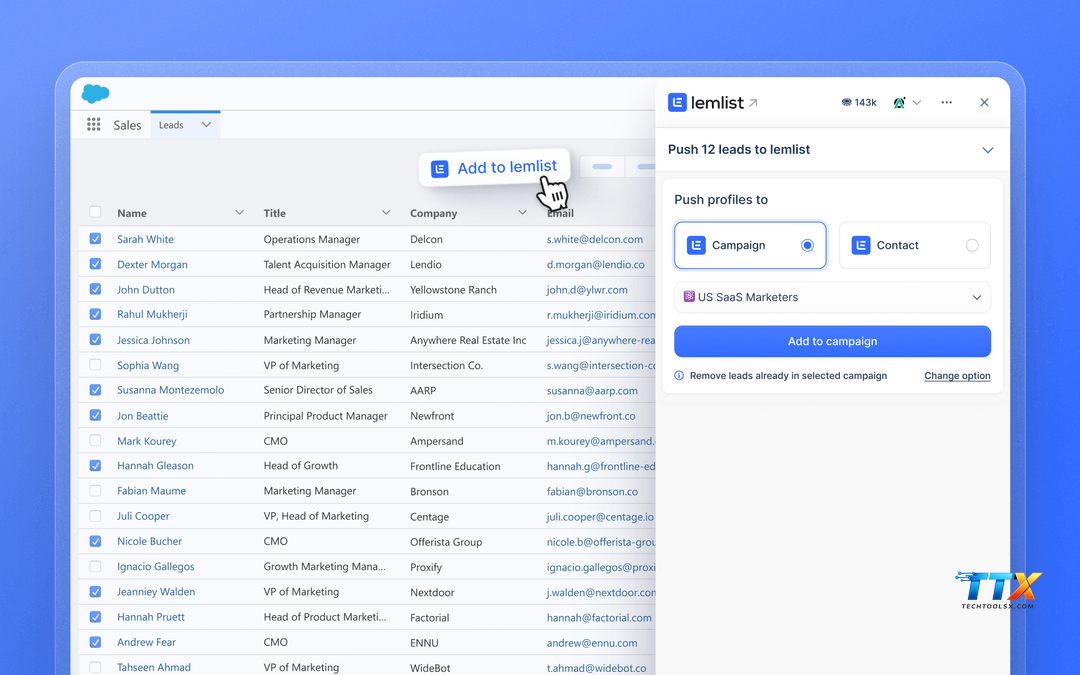Image resolution: width=1080 pixels, height=675 pixels.
Task: Open the Hannah Pruett lead link
Action: [151, 617]
